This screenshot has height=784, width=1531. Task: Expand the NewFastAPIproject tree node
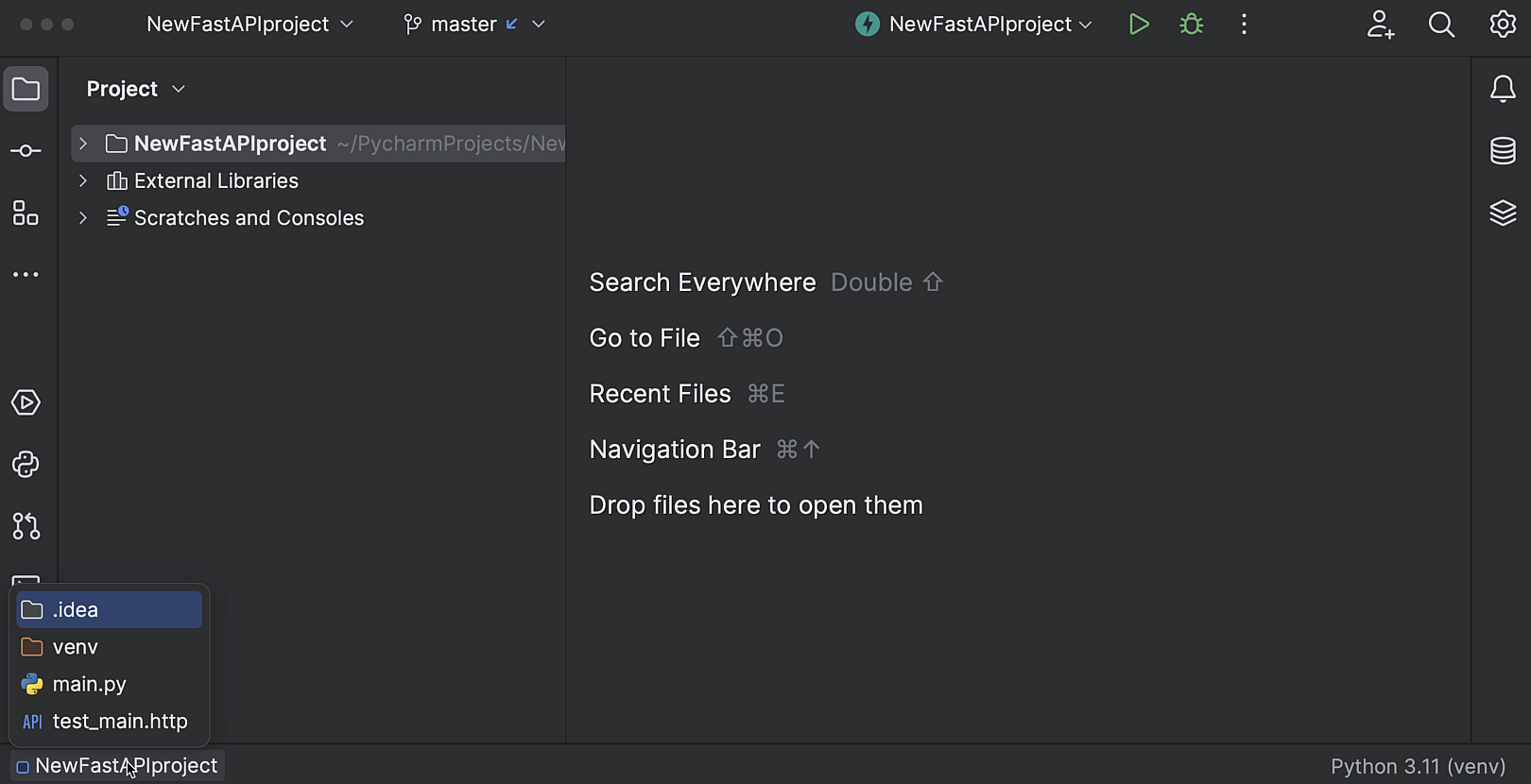(83, 144)
